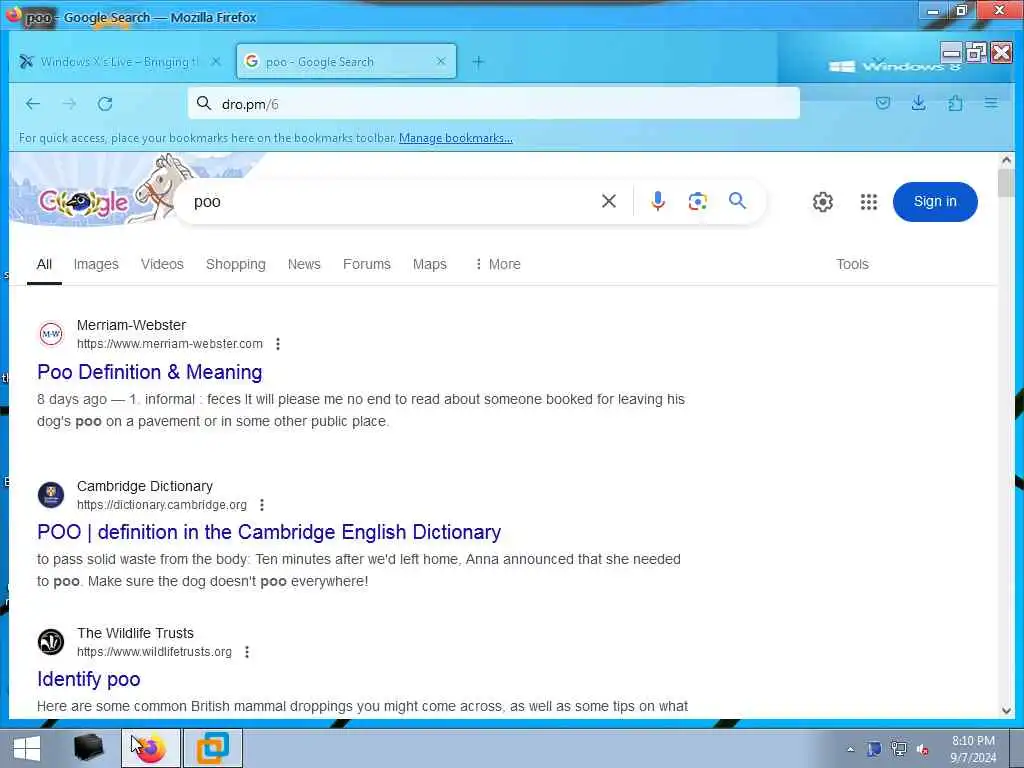This screenshot has width=1024, height=768.
Task: Close the Windows X's Live tab
Action: click(216, 61)
